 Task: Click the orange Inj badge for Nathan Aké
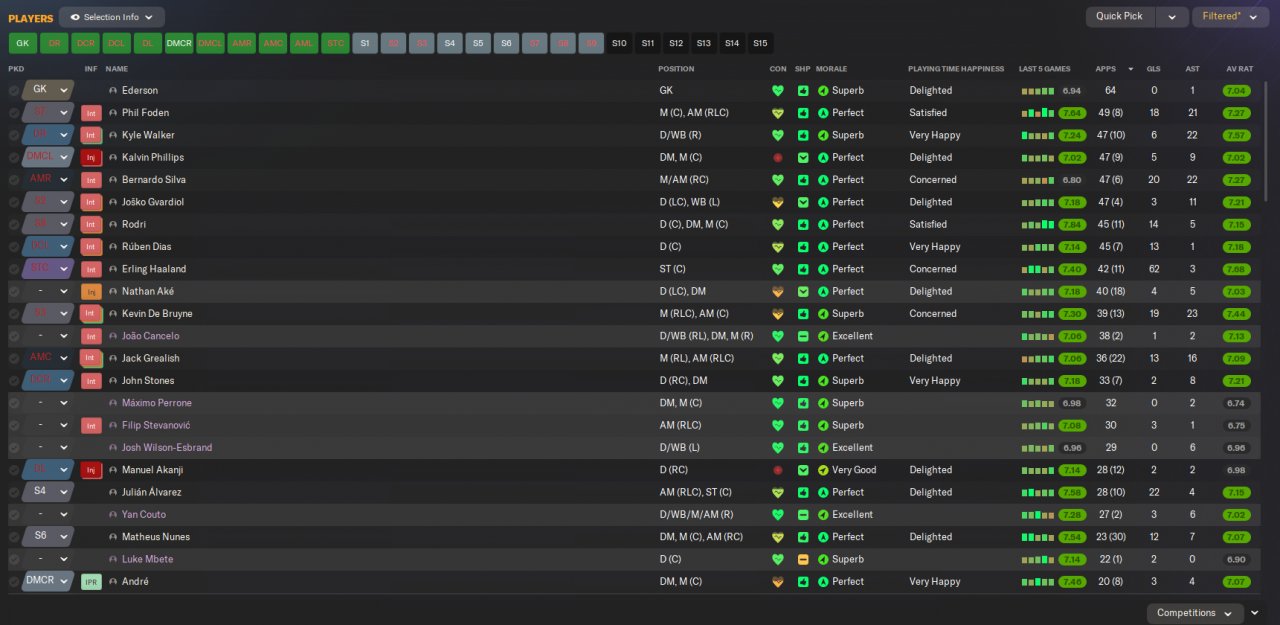click(x=91, y=292)
